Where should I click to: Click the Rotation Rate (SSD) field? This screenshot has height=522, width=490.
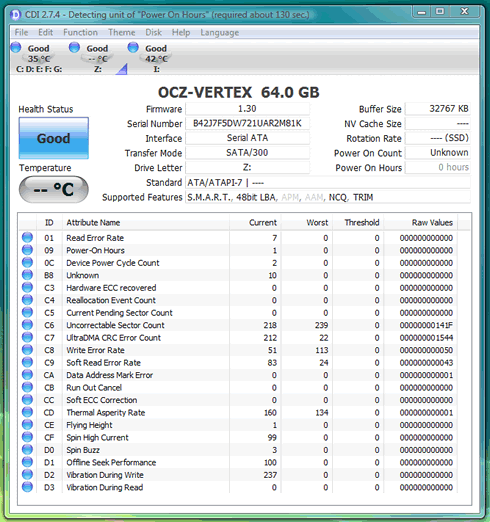(438, 138)
